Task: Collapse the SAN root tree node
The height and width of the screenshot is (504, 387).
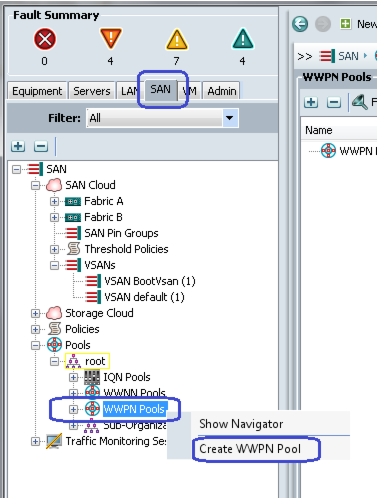Action: 16,169
